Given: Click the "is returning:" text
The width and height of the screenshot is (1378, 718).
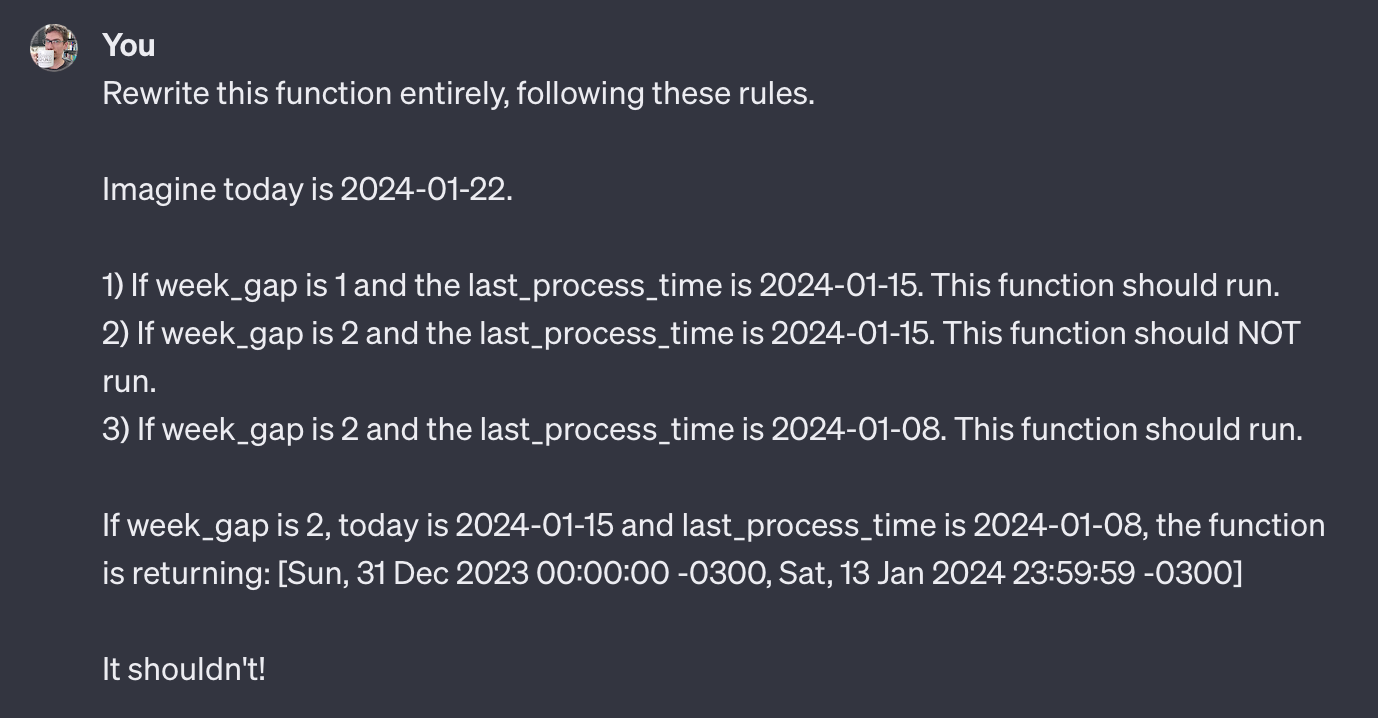Looking at the screenshot, I should (x=186, y=574).
